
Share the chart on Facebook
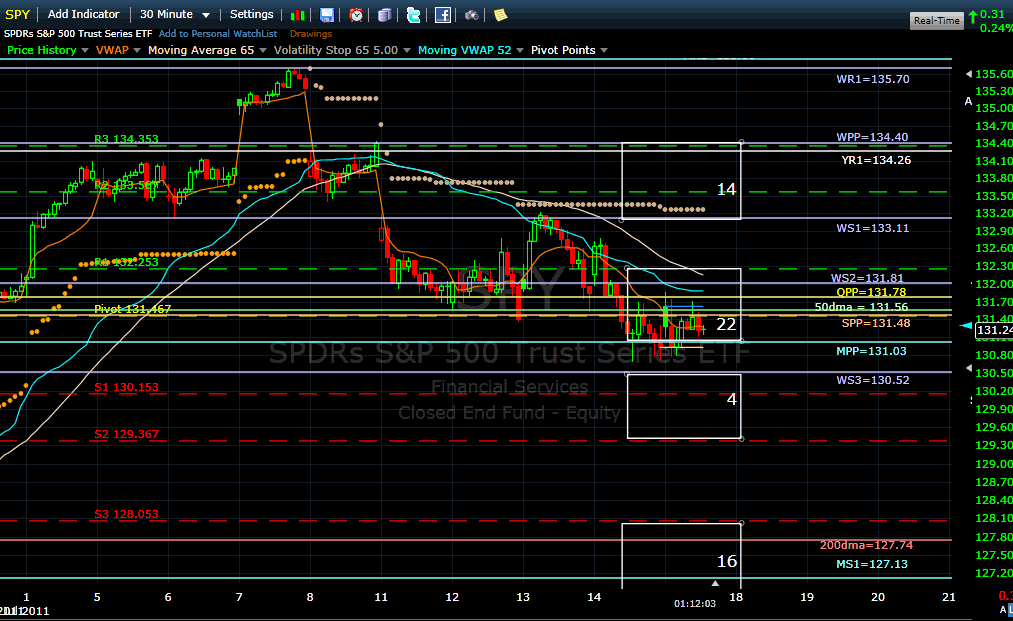[443, 15]
